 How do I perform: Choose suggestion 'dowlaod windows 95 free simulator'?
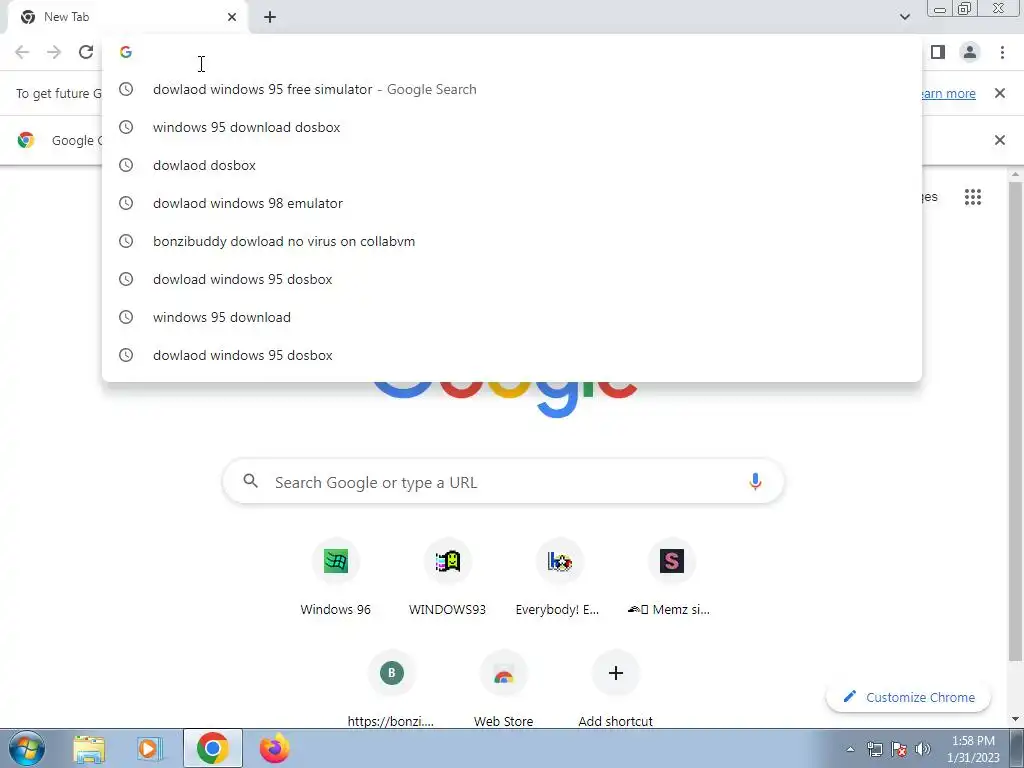pos(512,89)
